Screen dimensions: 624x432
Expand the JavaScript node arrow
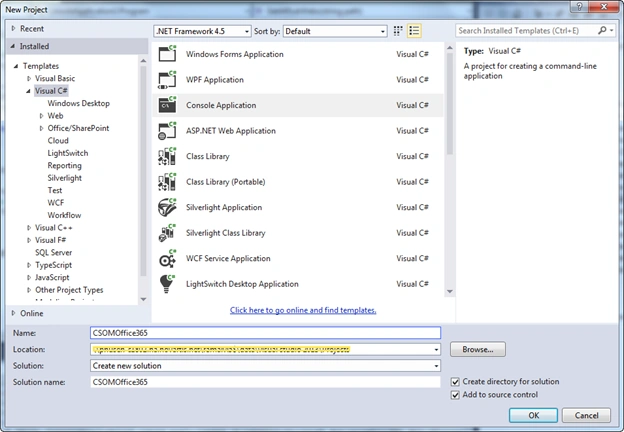coord(29,277)
